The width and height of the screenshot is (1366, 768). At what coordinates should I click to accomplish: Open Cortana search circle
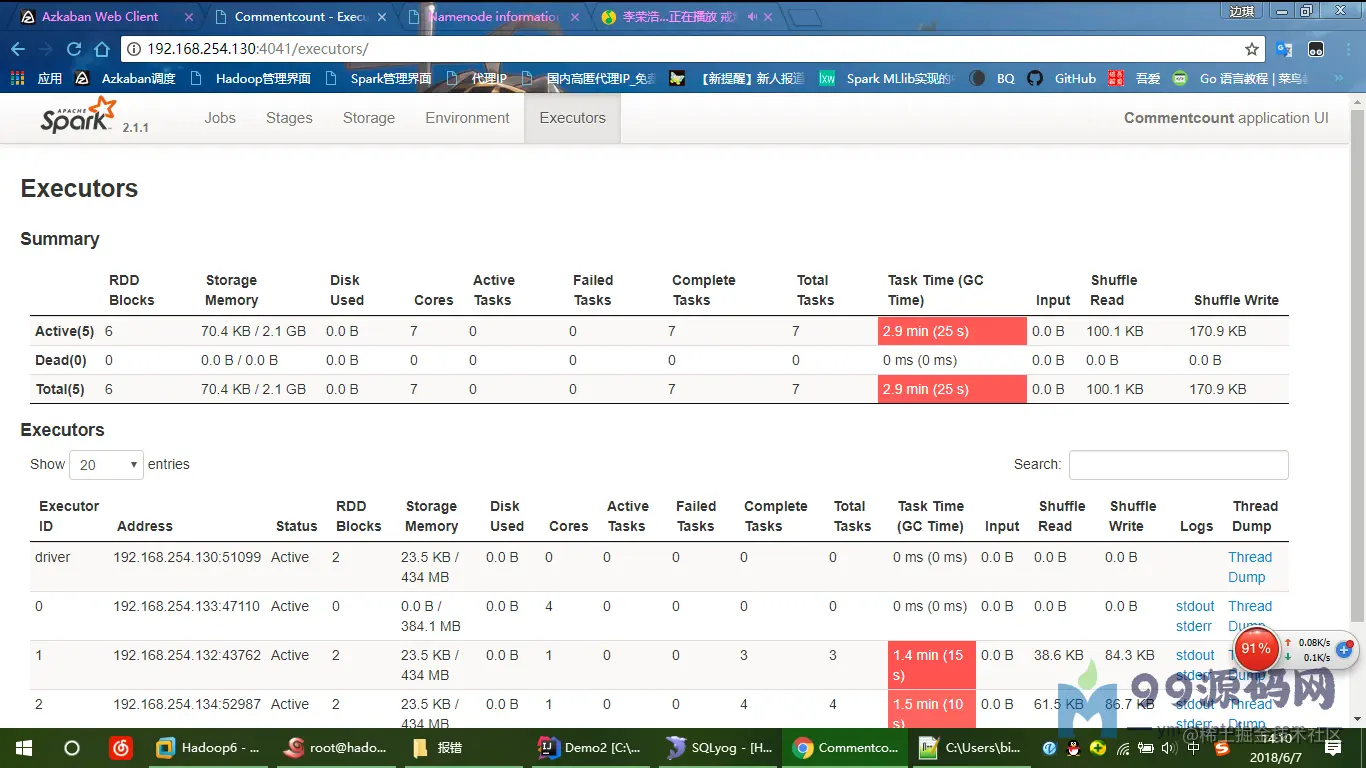click(72, 748)
